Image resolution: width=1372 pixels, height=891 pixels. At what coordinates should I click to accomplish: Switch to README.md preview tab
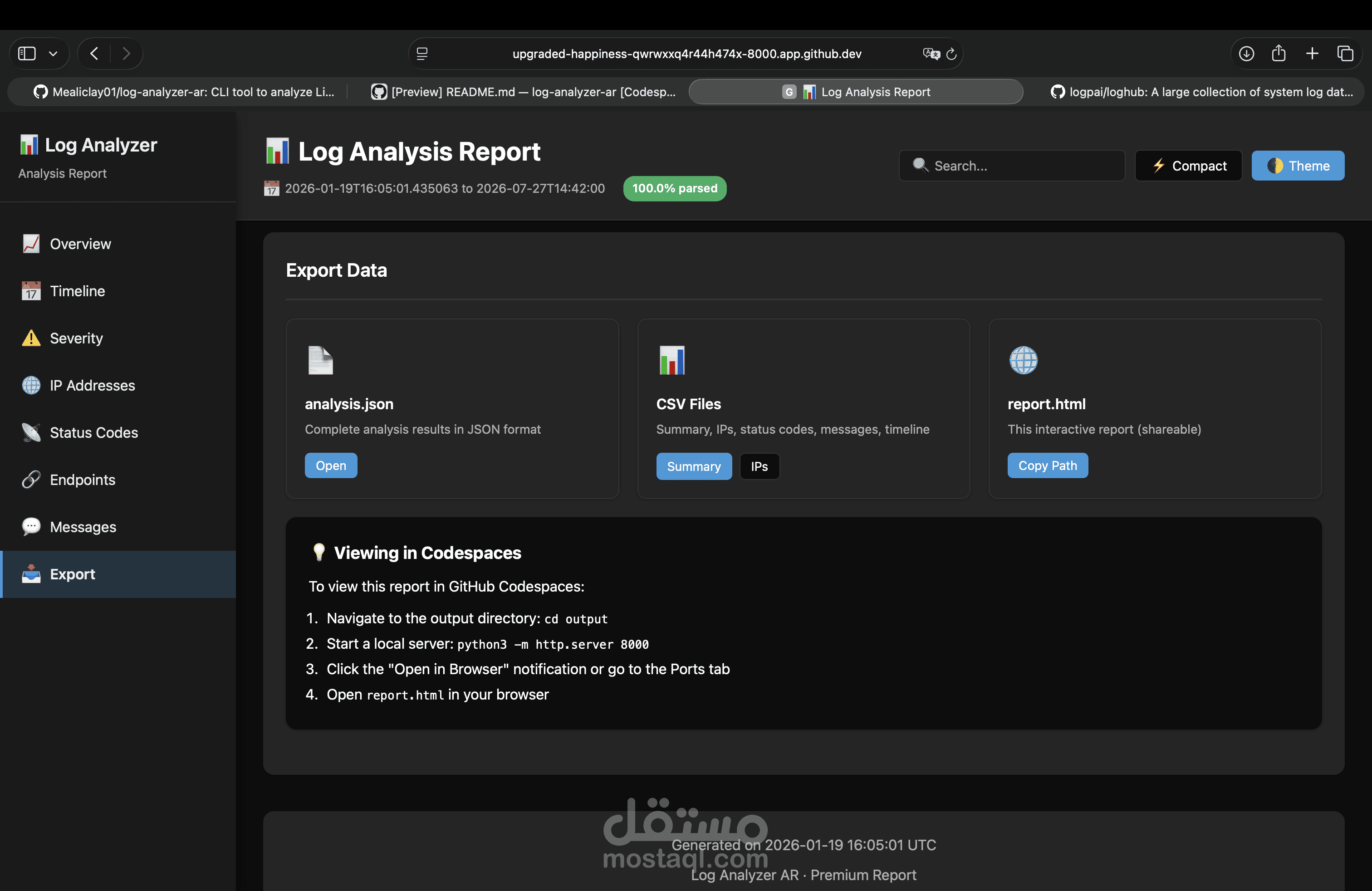(x=524, y=92)
